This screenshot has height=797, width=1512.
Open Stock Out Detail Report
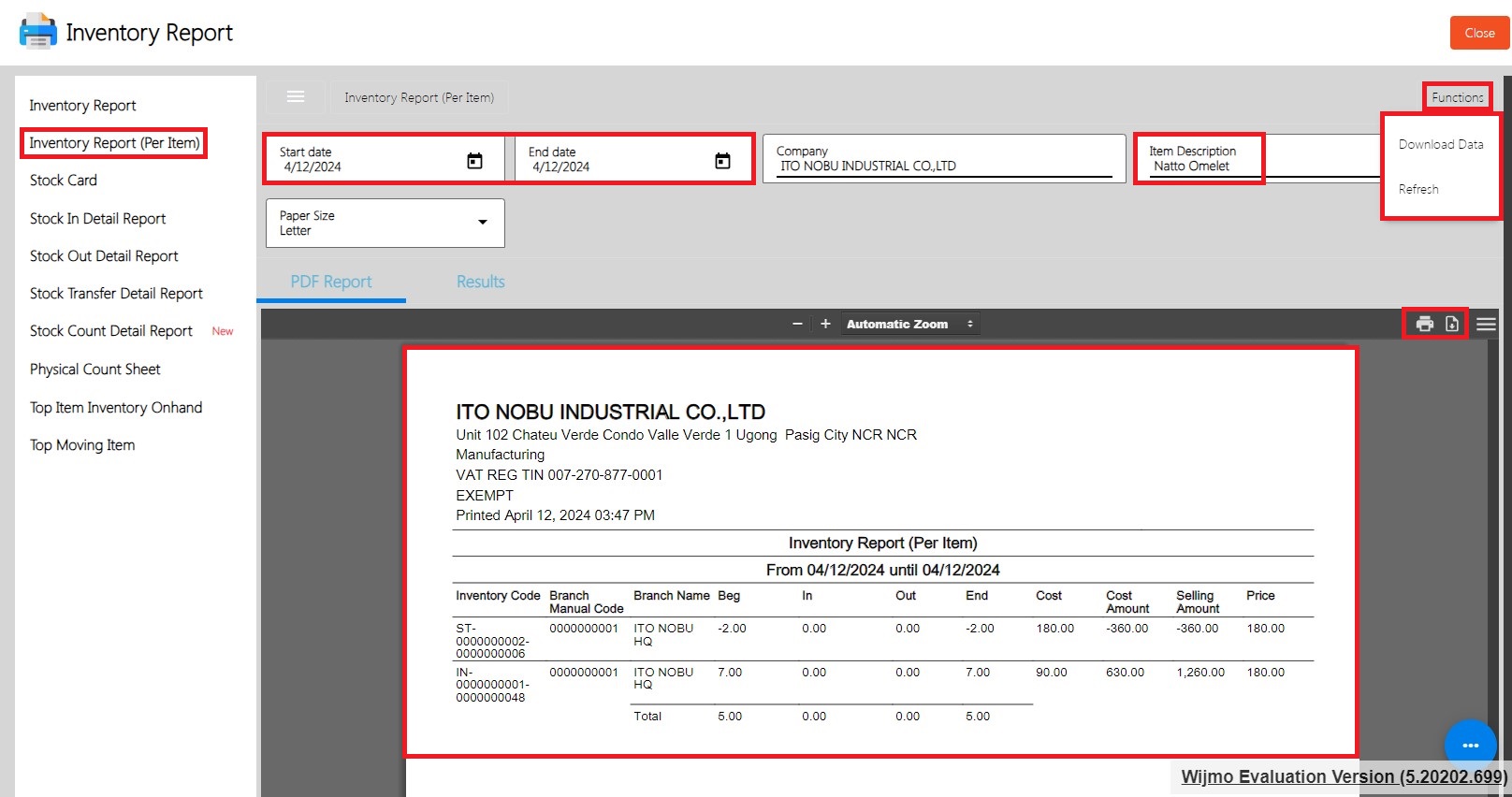[104, 256]
